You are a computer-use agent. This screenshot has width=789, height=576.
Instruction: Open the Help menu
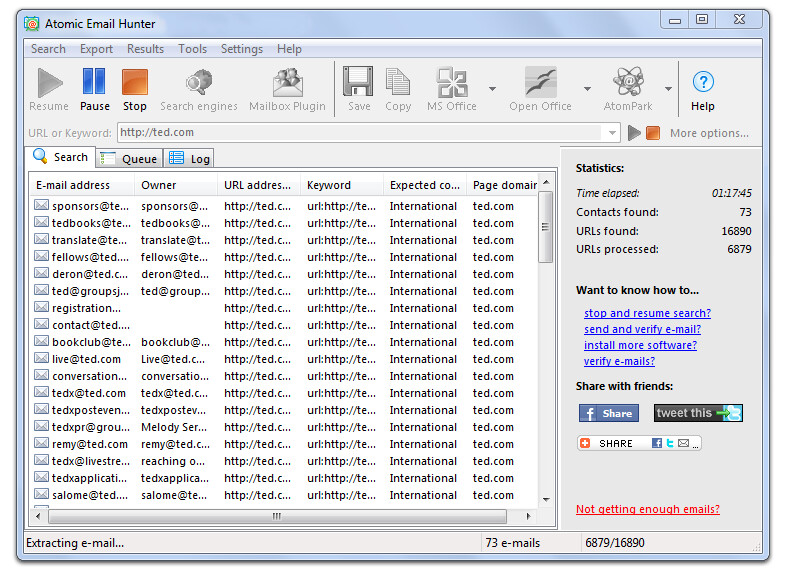[x=289, y=49]
